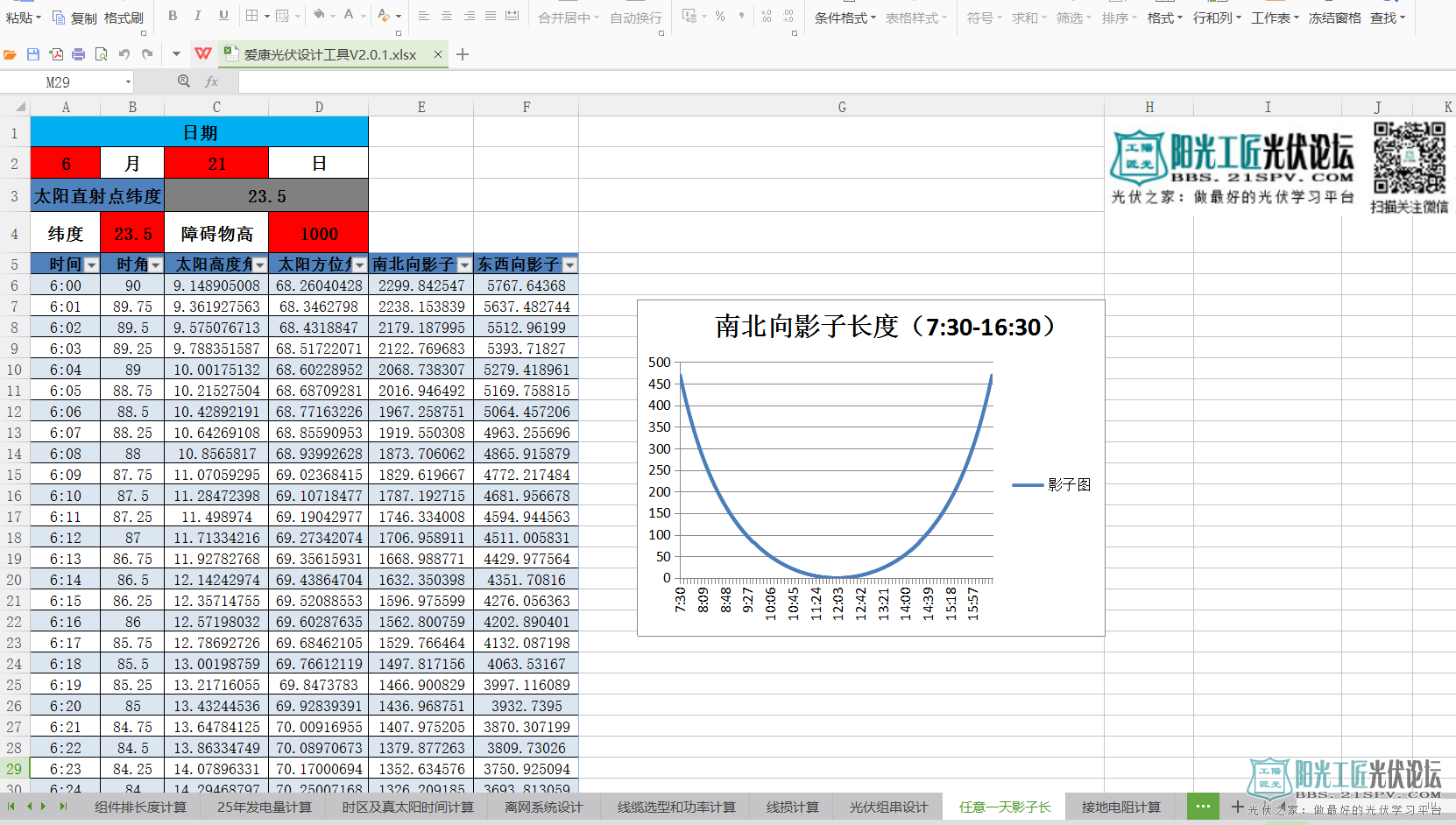
Task: Align text right
Action: [x=470, y=16]
